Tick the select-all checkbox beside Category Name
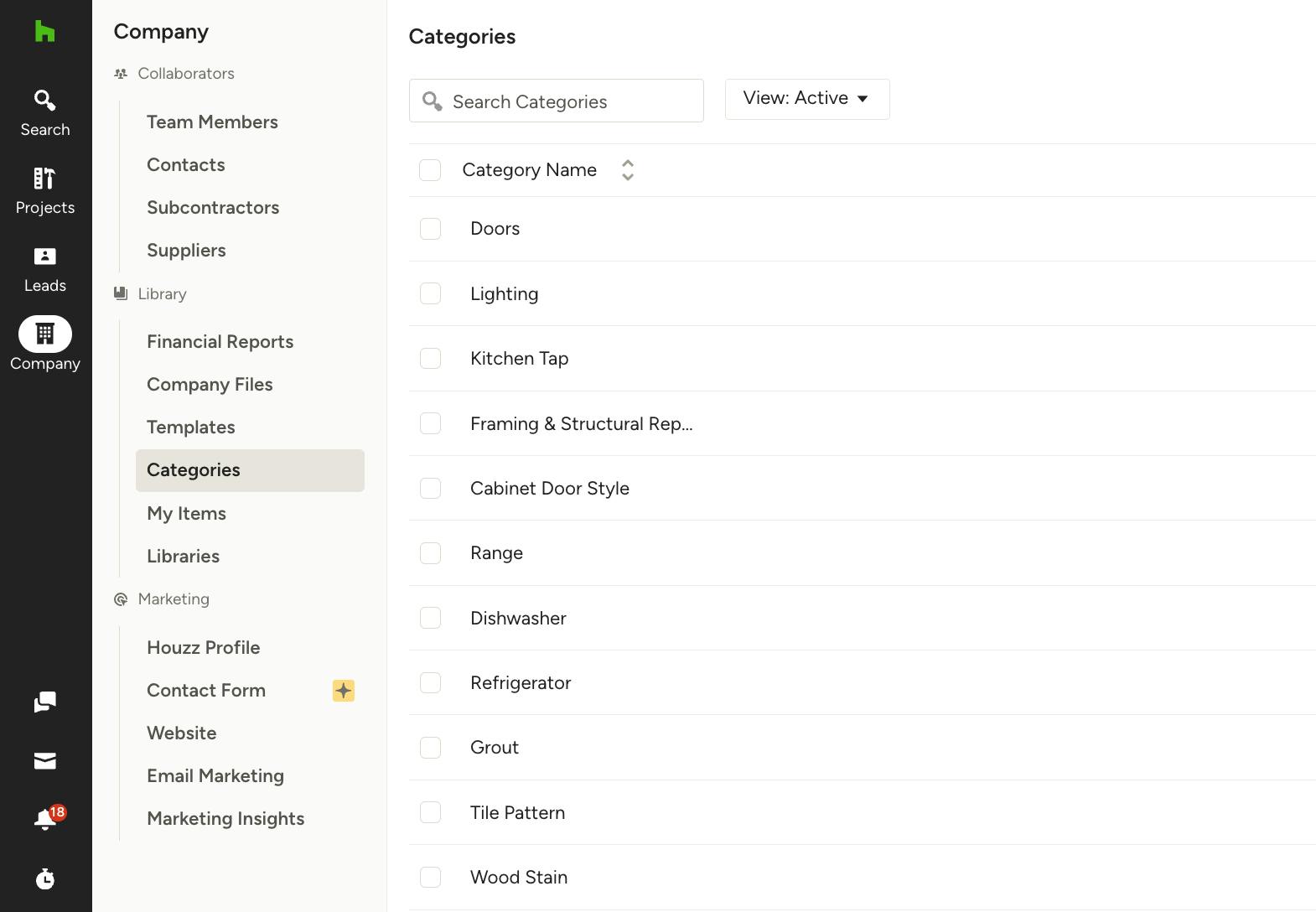Screen dimensions: 1316x912 tap(430, 170)
